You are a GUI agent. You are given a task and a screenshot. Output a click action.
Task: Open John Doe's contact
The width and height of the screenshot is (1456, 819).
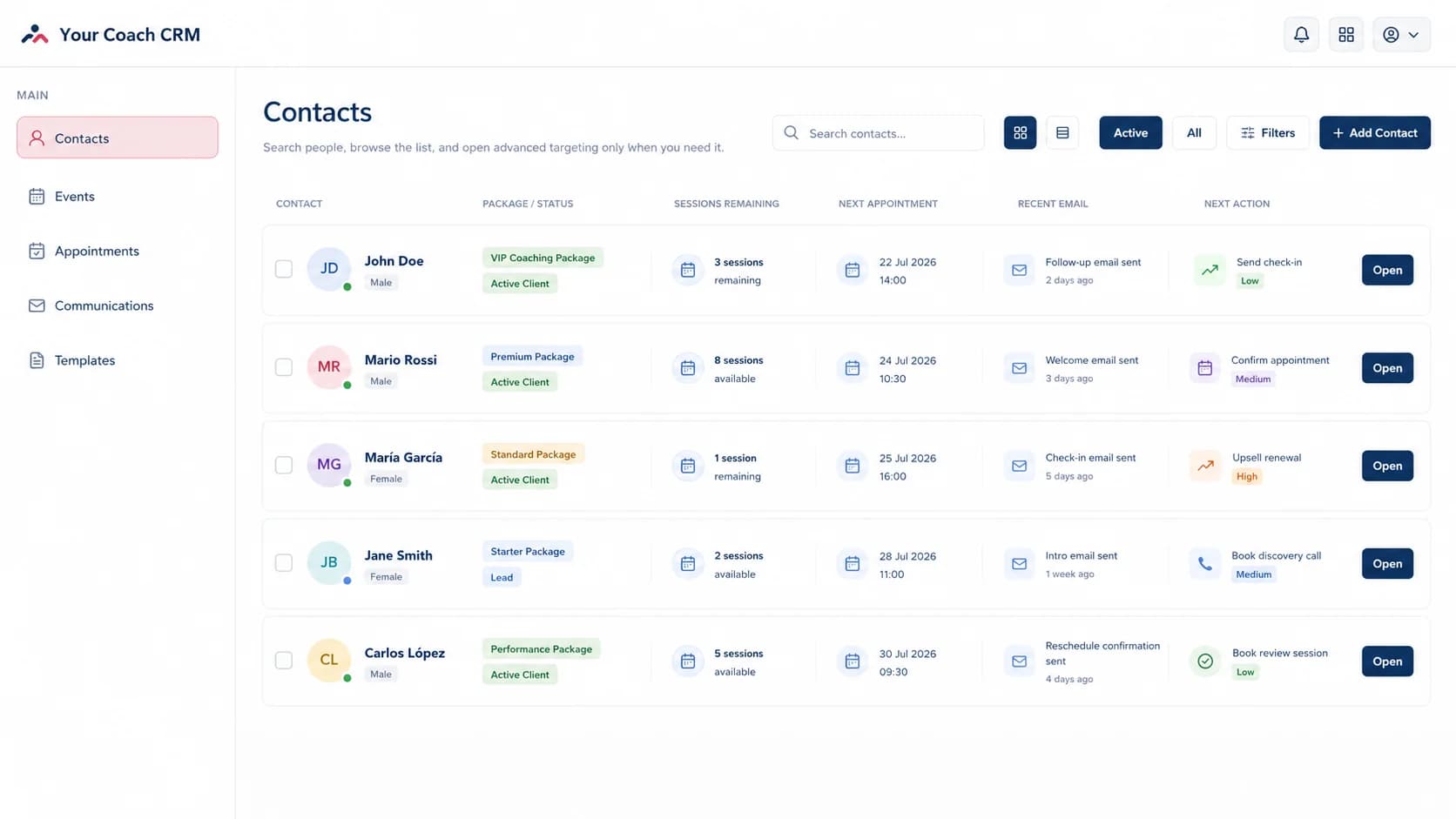1387,270
